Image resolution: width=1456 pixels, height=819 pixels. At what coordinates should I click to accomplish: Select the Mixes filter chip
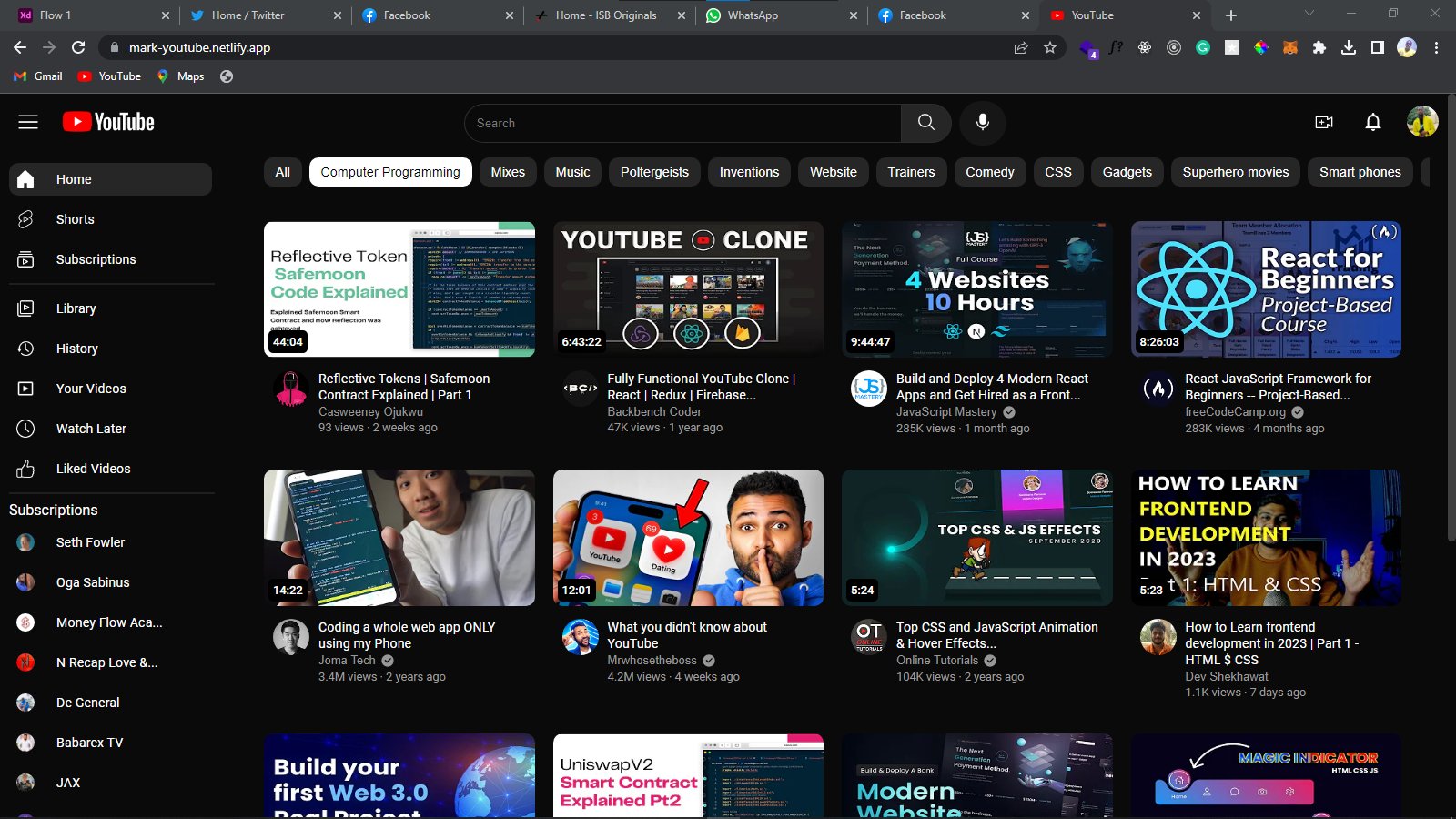point(508,172)
